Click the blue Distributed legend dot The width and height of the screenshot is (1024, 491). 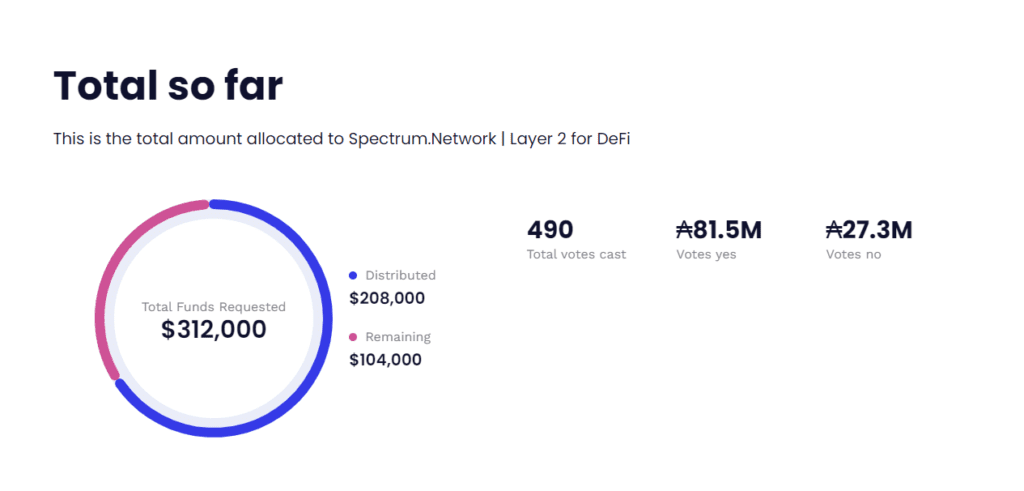coord(353,276)
